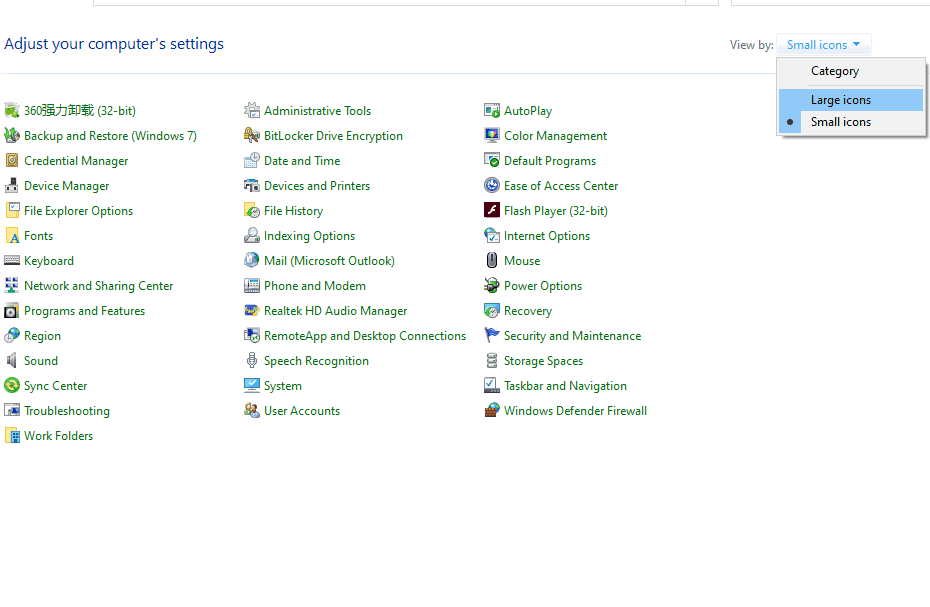Click the address bar field at top
Image resolution: width=930 pixels, height=607 pixels.
(x=390, y=2)
